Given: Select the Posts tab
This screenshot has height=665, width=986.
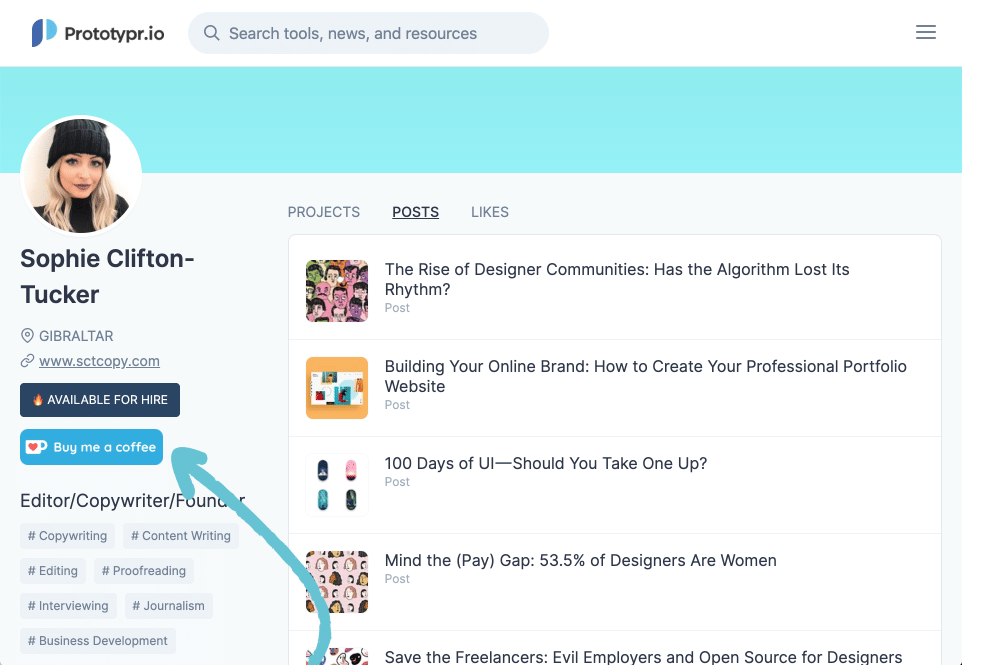Looking at the screenshot, I should 415,212.
